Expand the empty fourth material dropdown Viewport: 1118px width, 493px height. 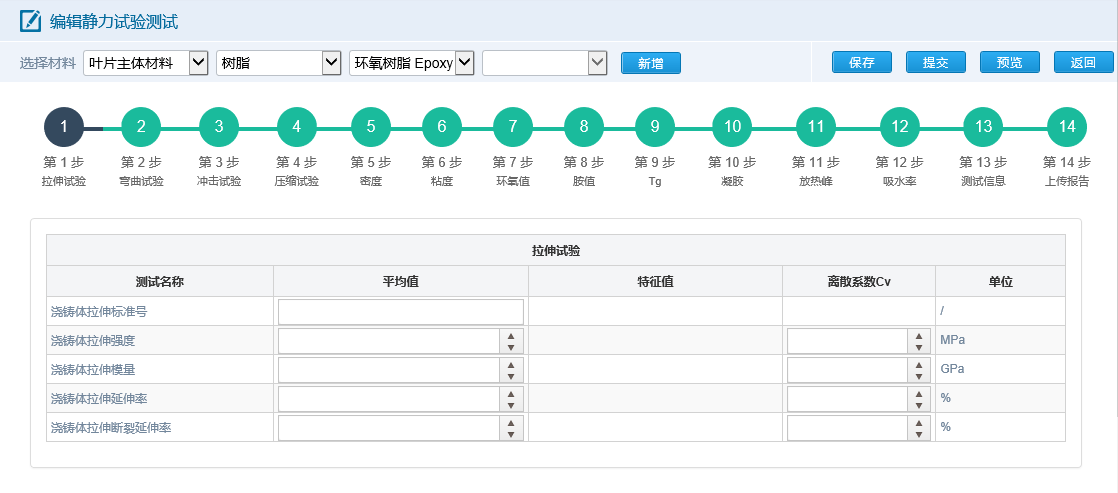tap(545, 63)
